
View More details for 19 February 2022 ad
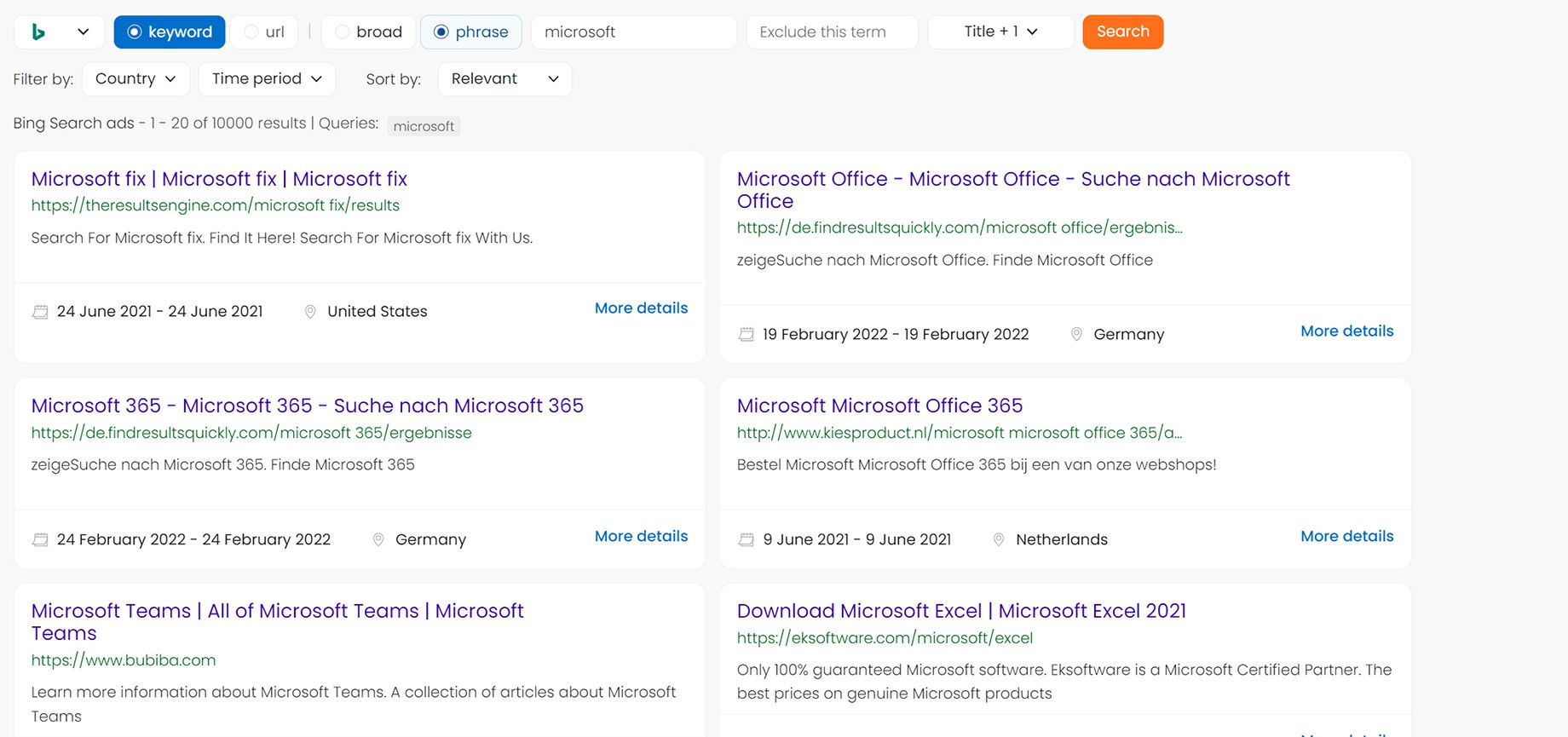[x=1346, y=331]
